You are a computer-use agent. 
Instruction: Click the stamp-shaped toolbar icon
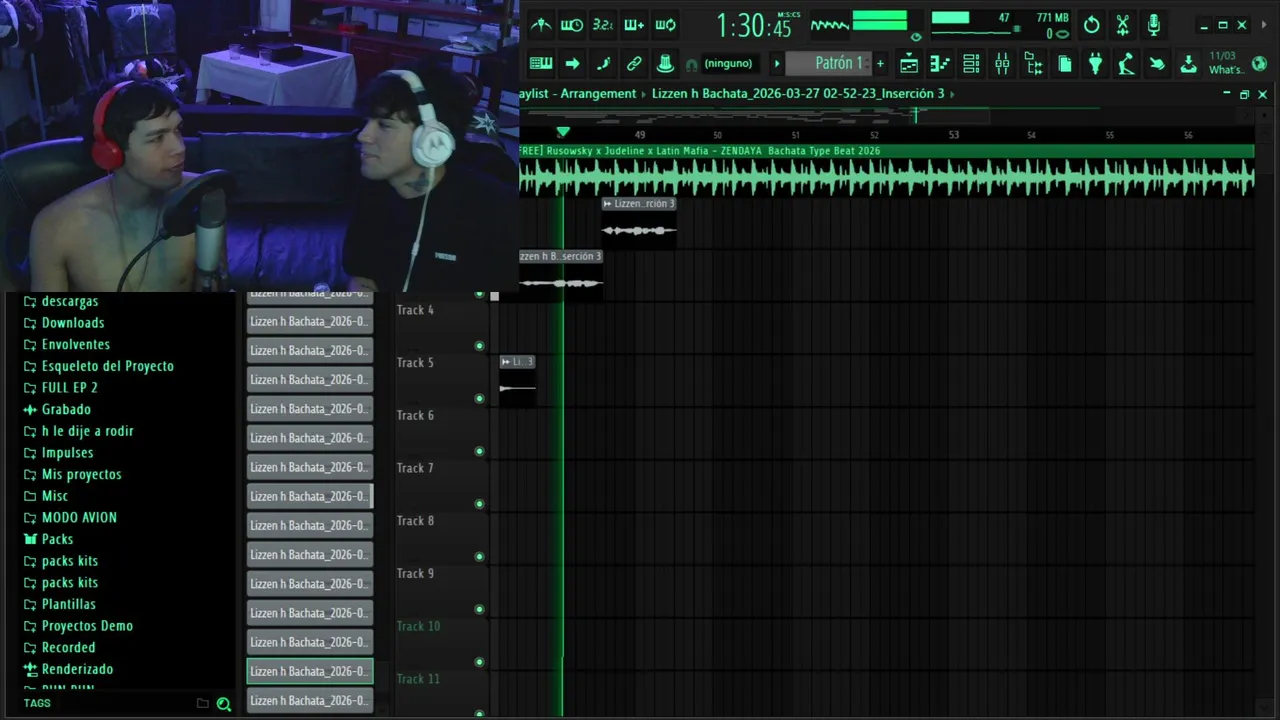tap(665, 63)
